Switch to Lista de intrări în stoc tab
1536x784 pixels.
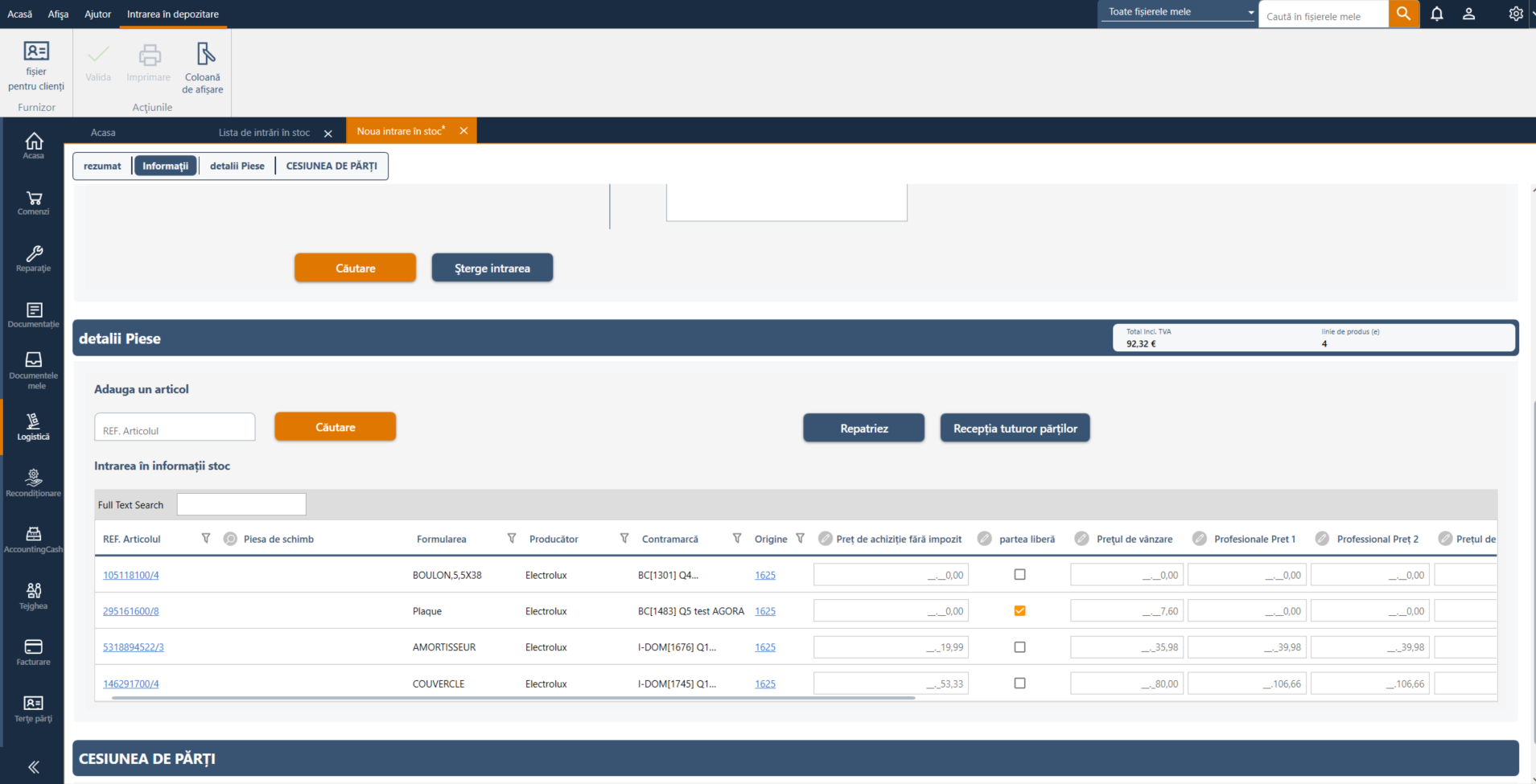pos(264,133)
